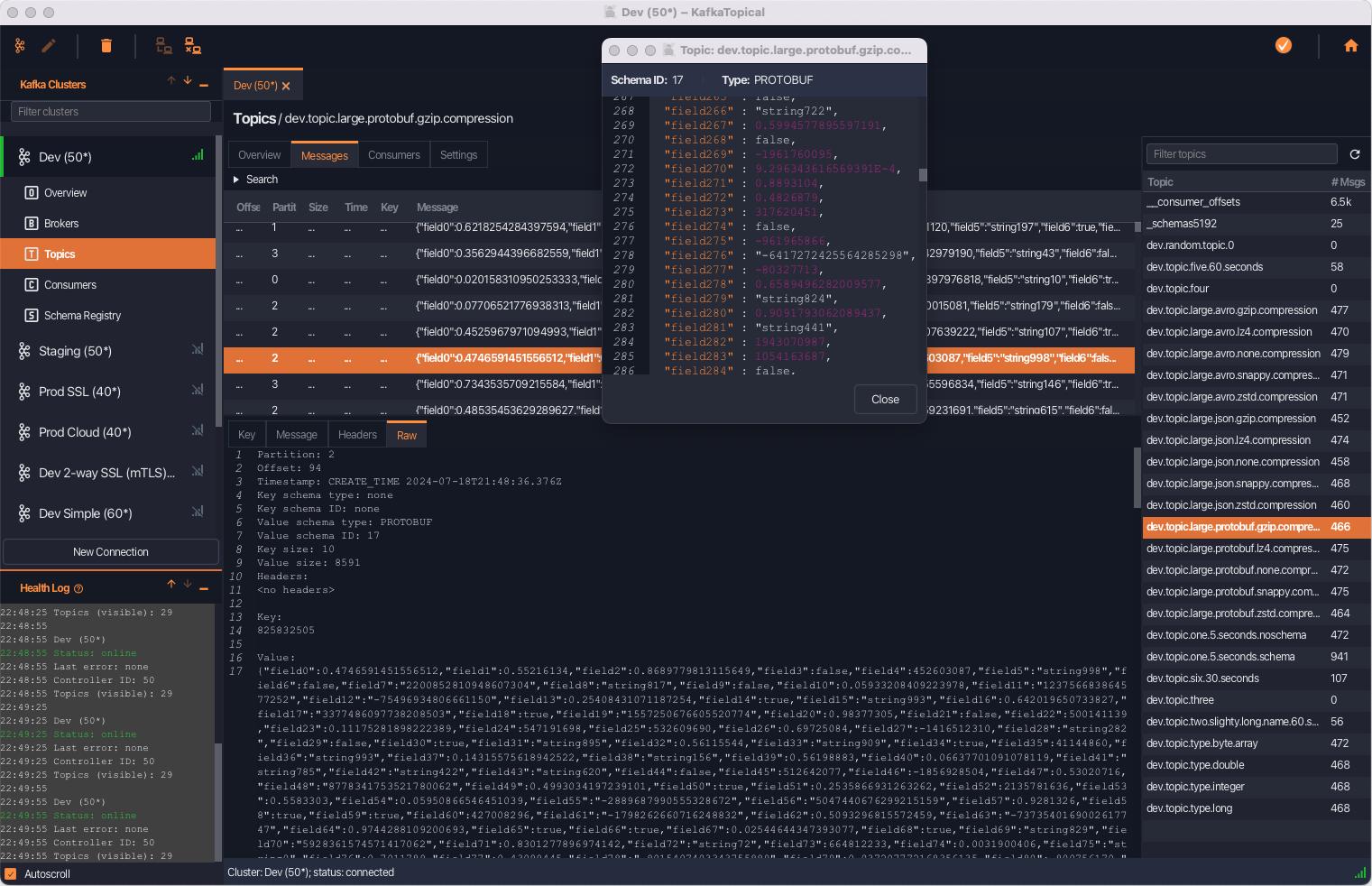Click the add Kafka cluster toolbar icon
The image size is (1372, 886).
pyautogui.click(x=20, y=46)
